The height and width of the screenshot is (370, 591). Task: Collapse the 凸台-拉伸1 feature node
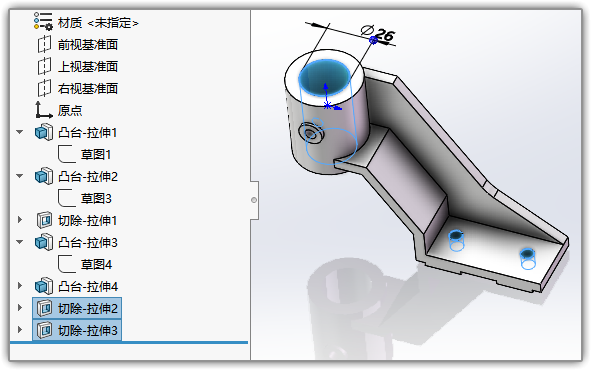[20, 132]
